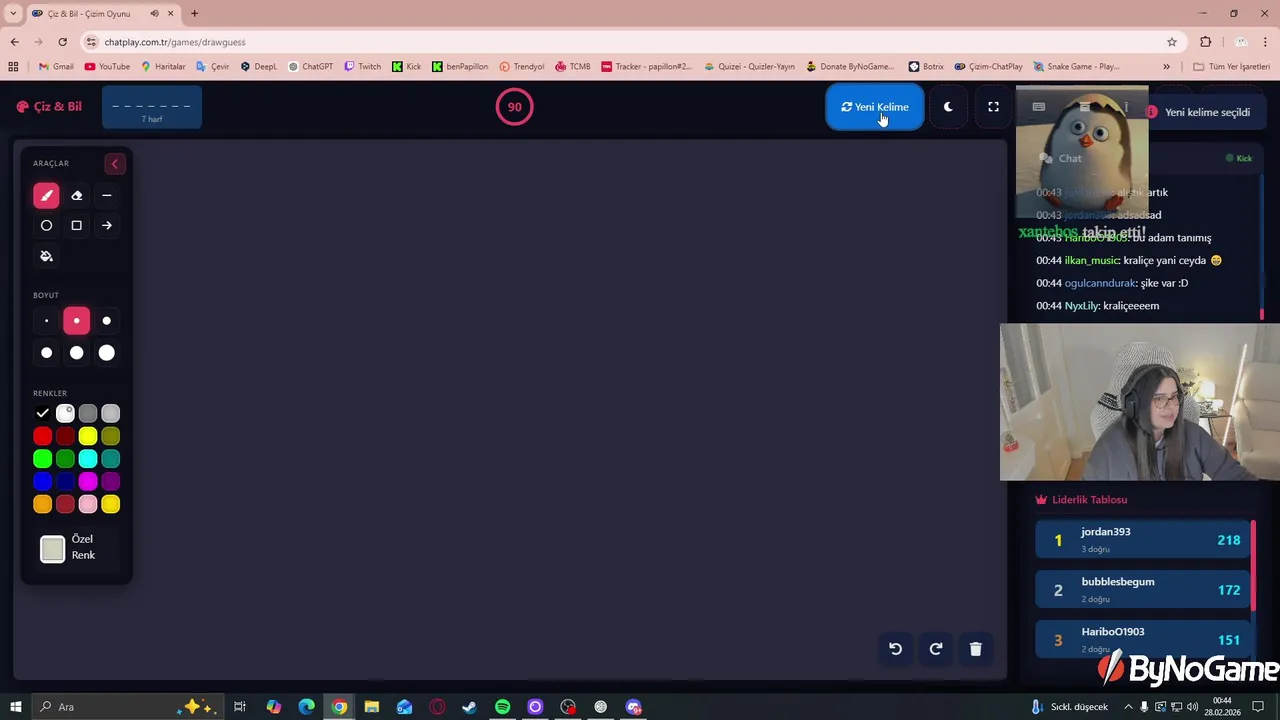Open the Chrome apps grid
This screenshot has height=720, width=1280.
(x=13, y=67)
